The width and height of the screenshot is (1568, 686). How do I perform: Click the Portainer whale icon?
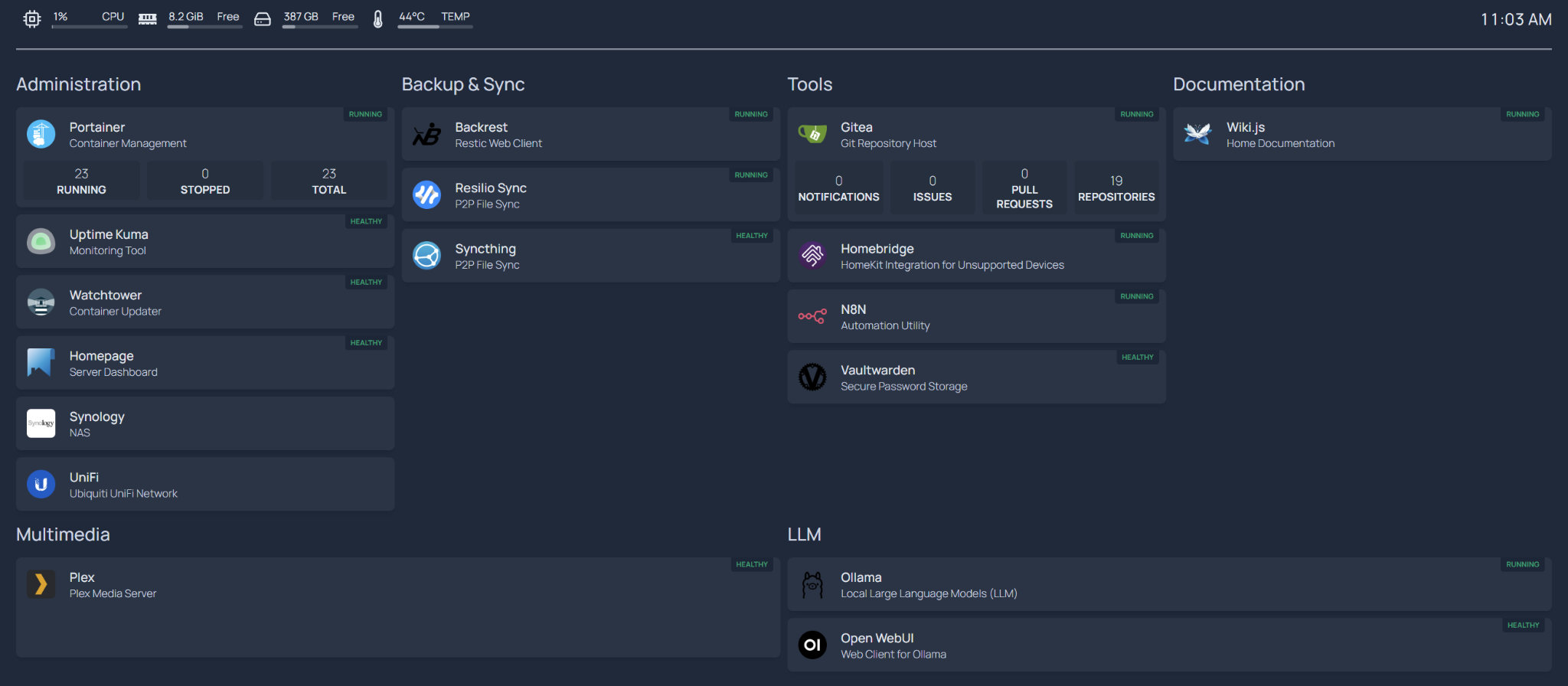[41, 134]
